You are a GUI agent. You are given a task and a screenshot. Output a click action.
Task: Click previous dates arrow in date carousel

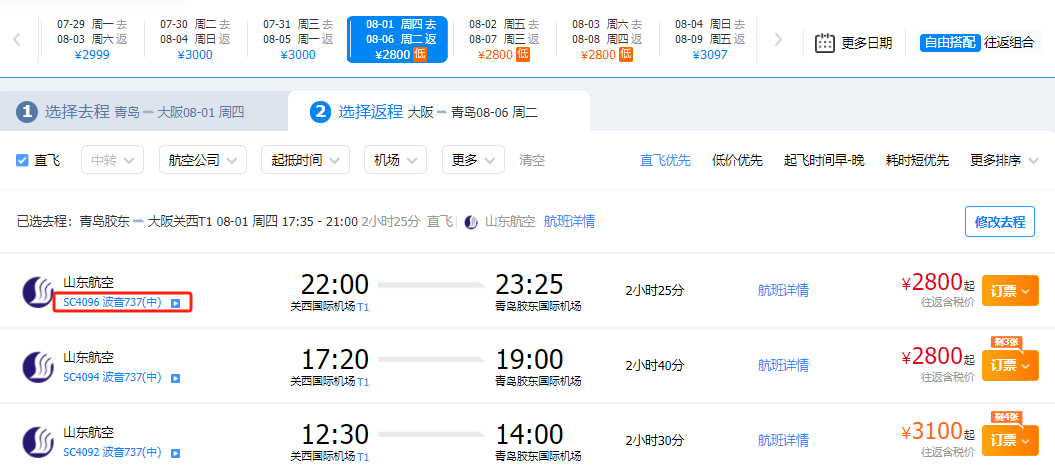tap(17, 40)
